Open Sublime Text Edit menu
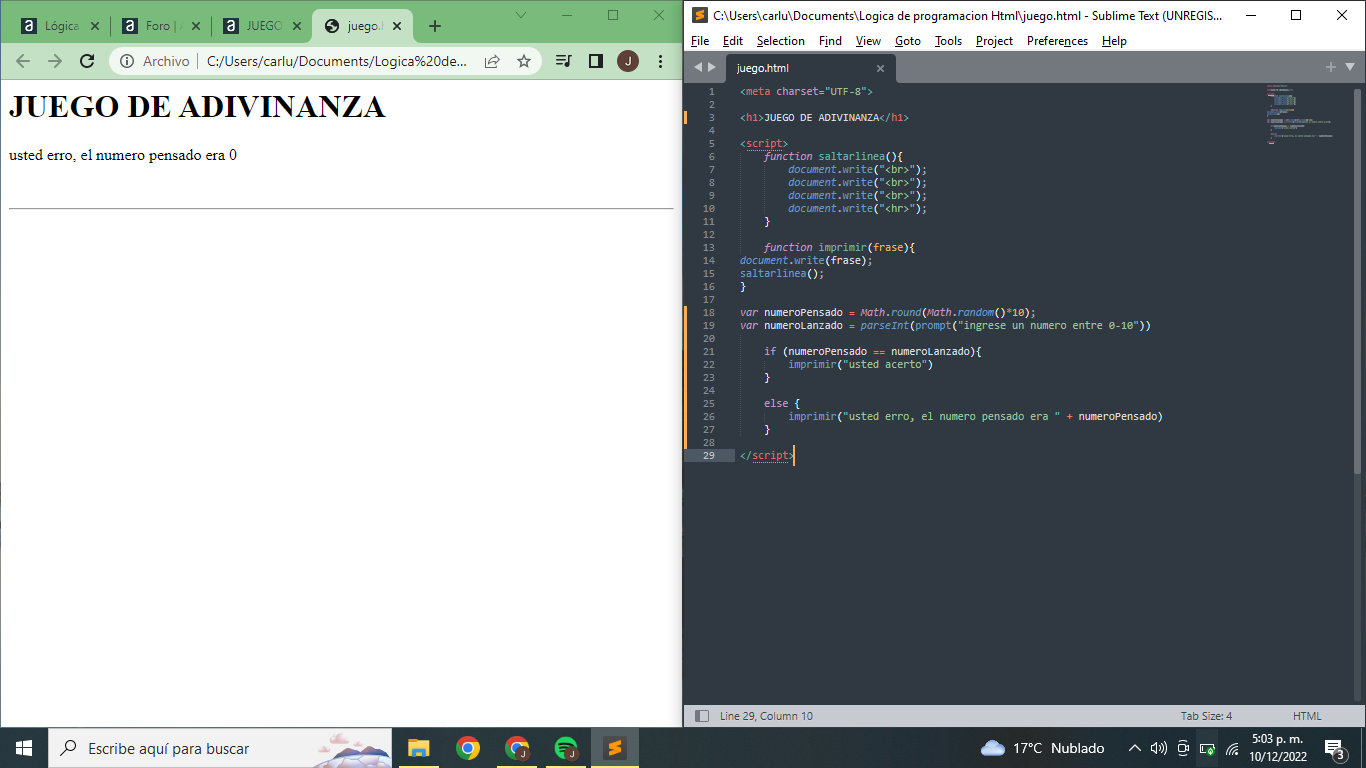The image size is (1366, 768). coord(733,41)
